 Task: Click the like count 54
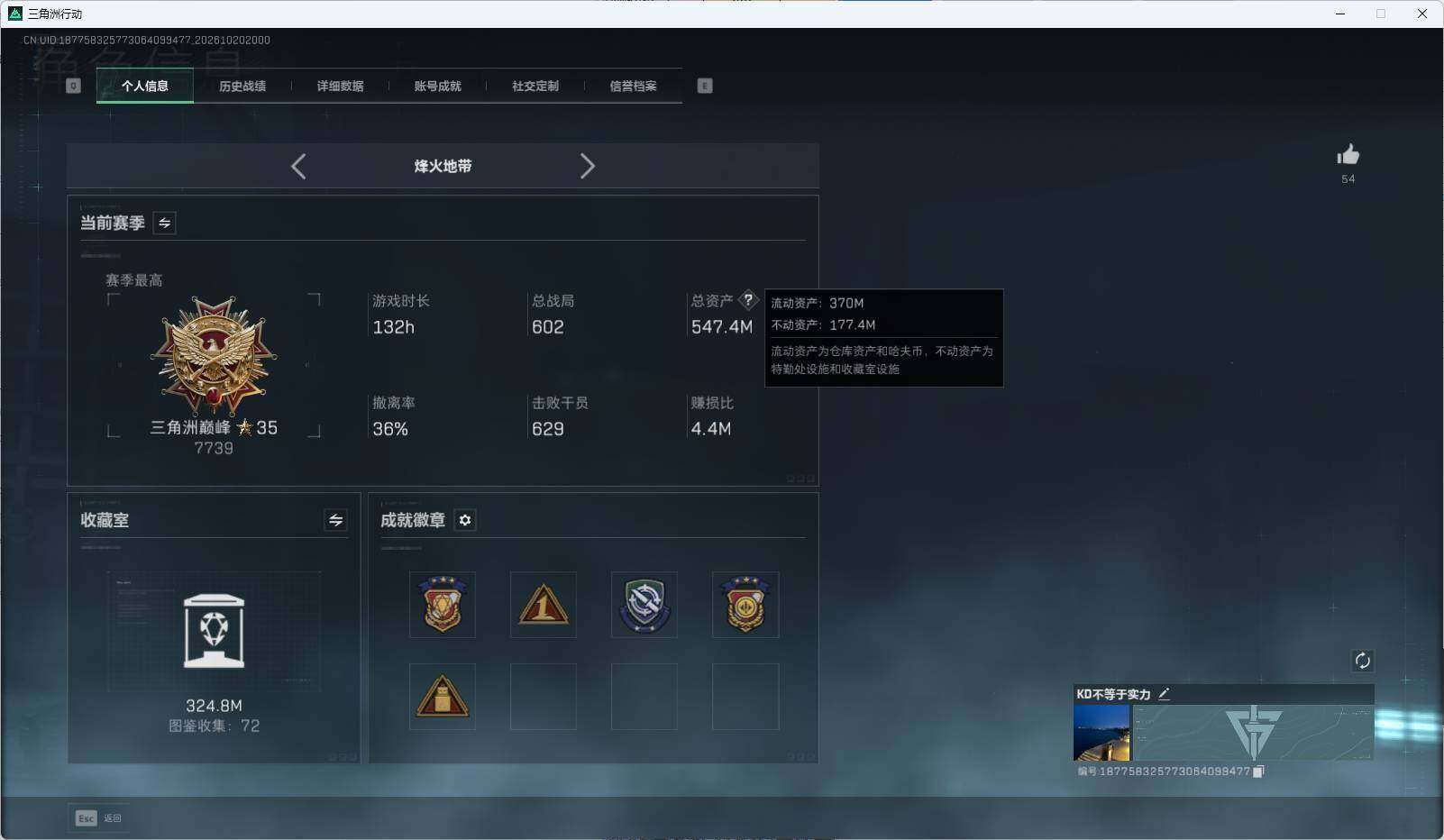pyautogui.click(x=1348, y=178)
